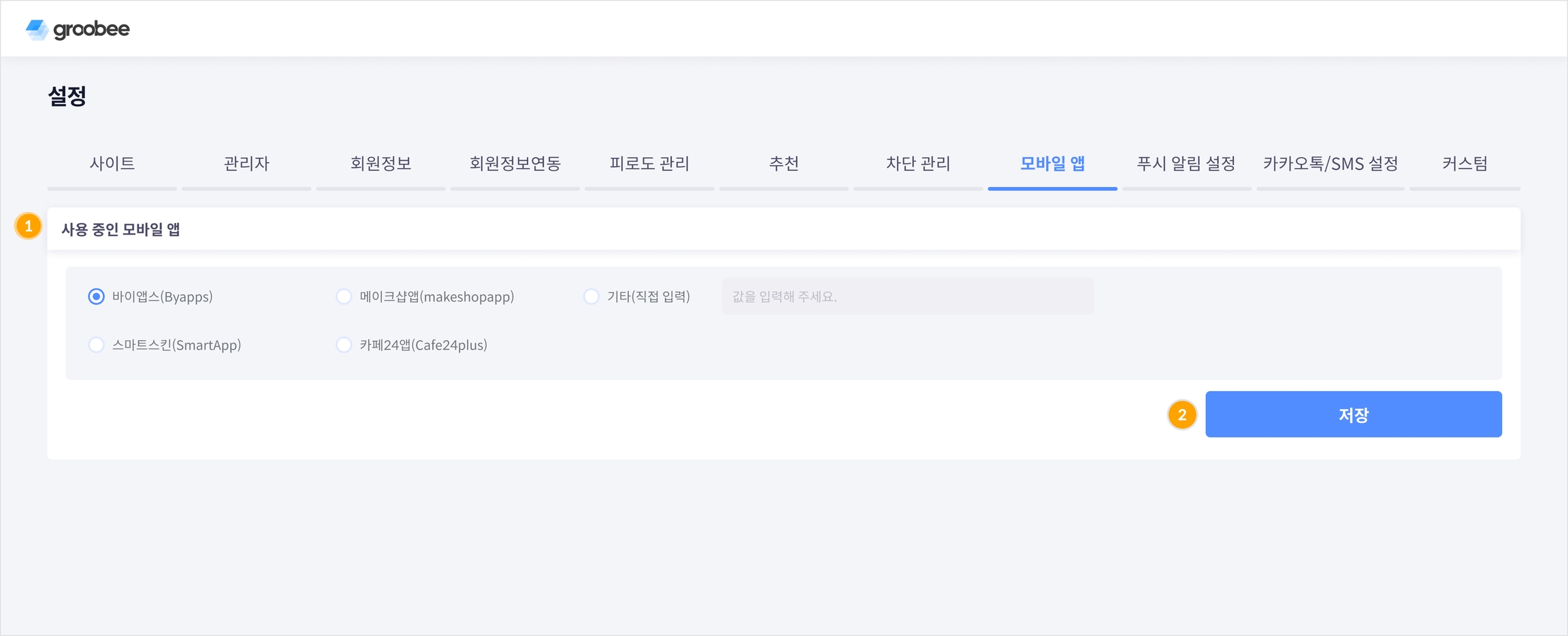Click the orange step 1 marker
The width and height of the screenshot is (1568, 636).
(29, 227)
